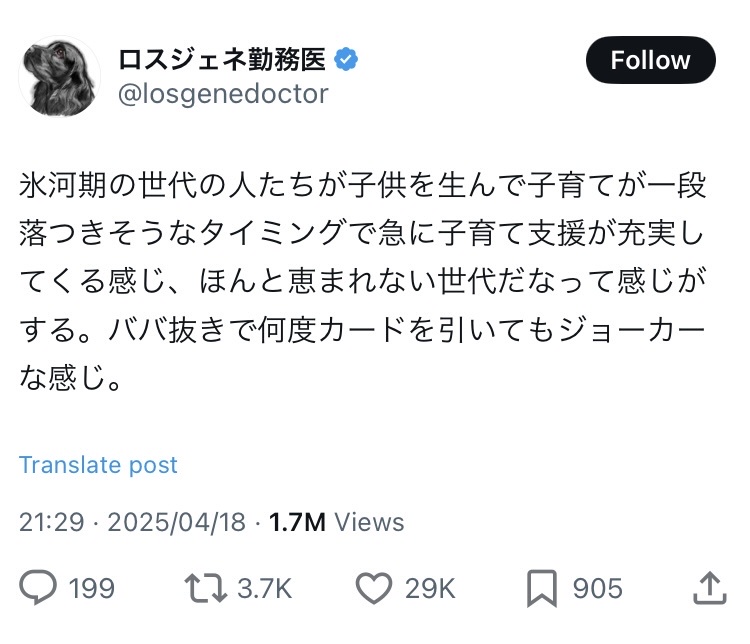Click the reply speech bubble icon
The width and height of the screenshot is (750, 644).
click(40, 588)
